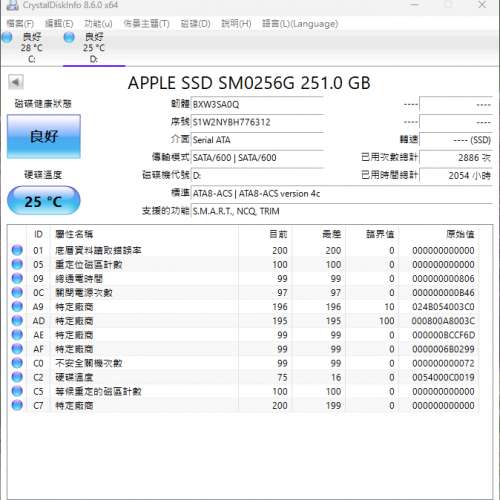Select the 總通電時間 attribute row
The width and height of the screenshot is (500, 500).
[243, 278]
